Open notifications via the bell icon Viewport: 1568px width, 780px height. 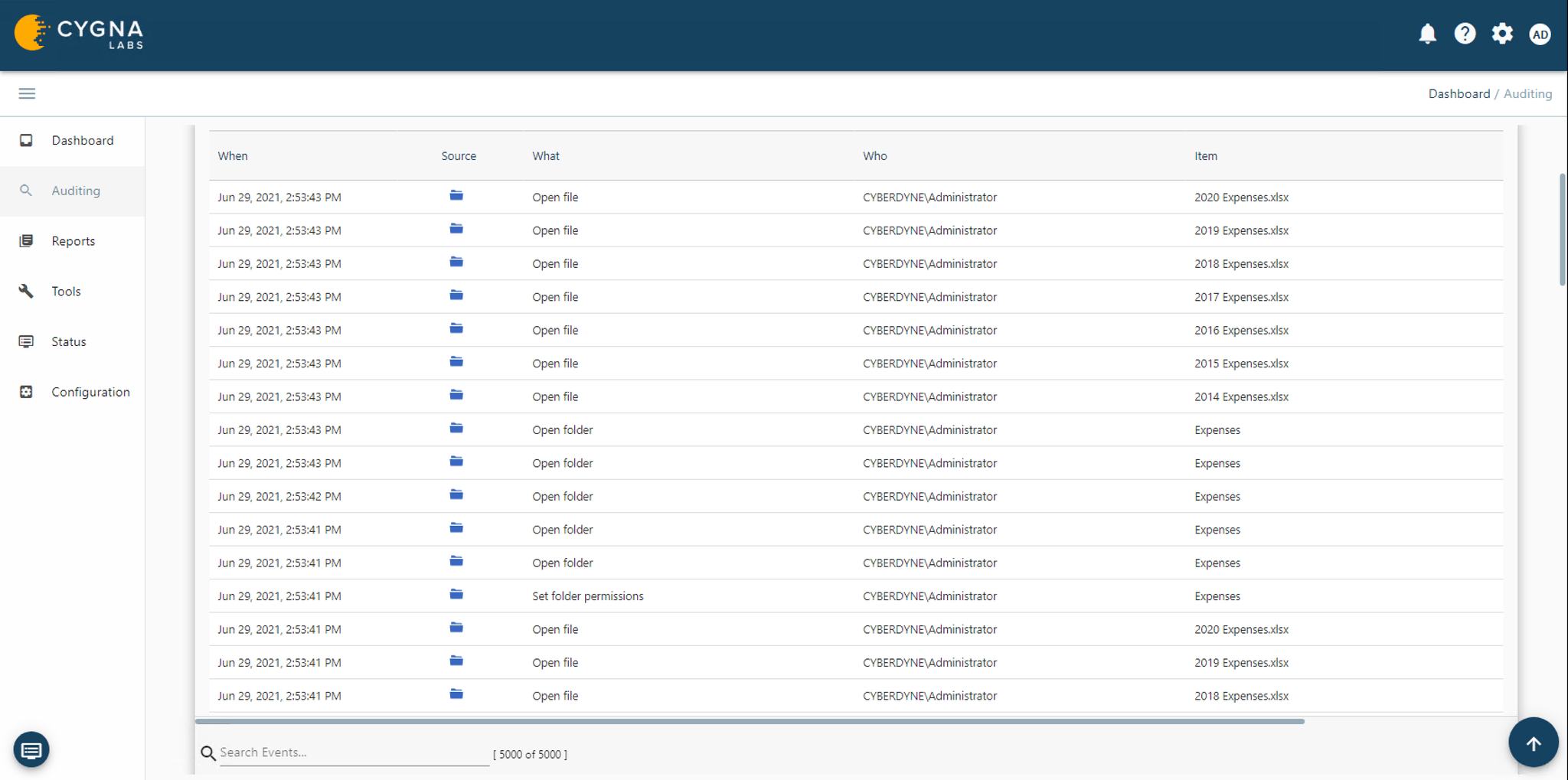(x=1428, y=33)
